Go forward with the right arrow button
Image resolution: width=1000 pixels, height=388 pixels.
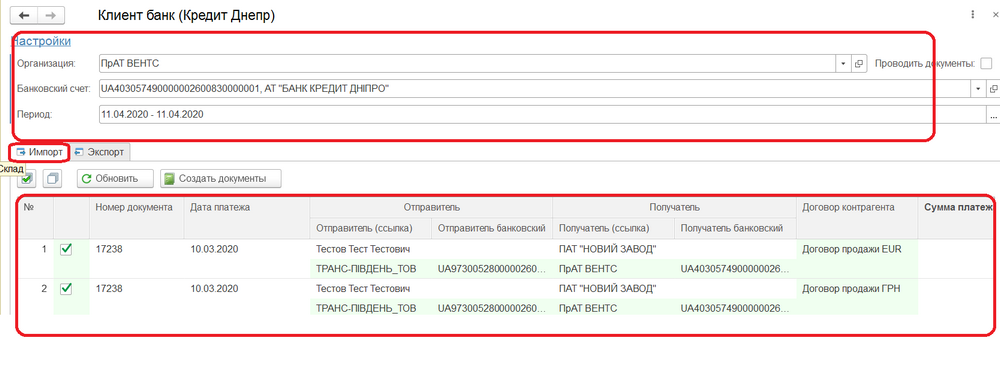pyautogui.click(x=52, y=15)
